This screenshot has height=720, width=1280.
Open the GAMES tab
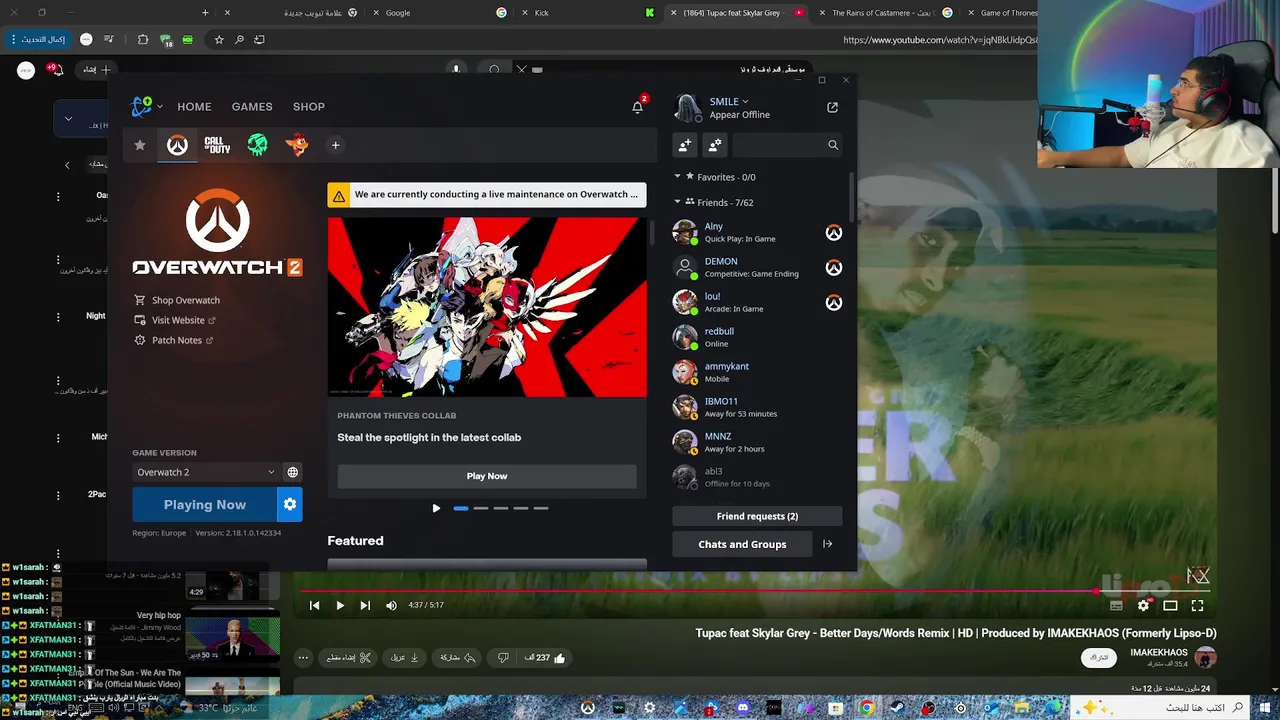coord(252,106)
